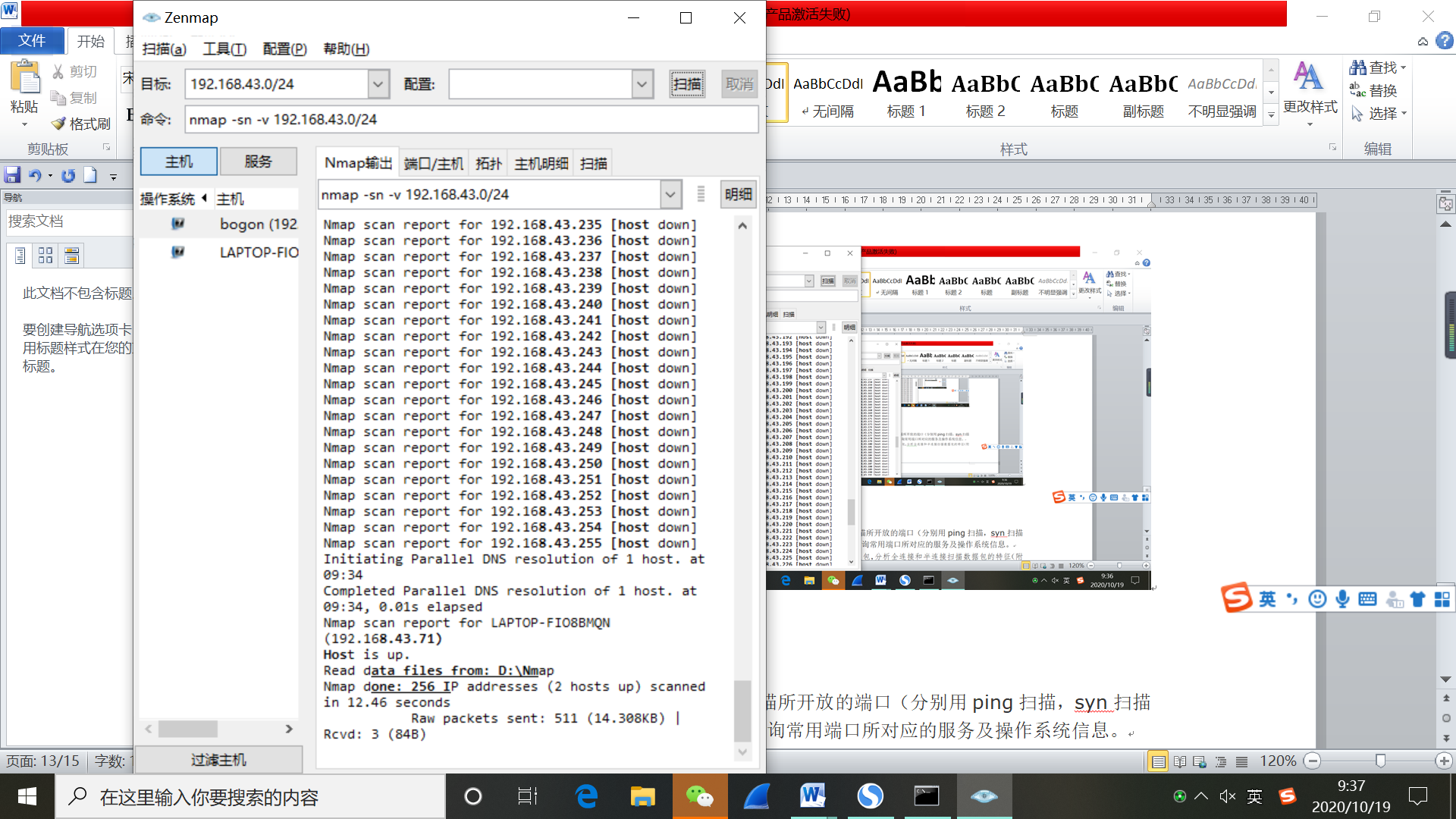Expand the Profile combo box arrow
This screenshot has width=1456, height=819.
(642, 84)
